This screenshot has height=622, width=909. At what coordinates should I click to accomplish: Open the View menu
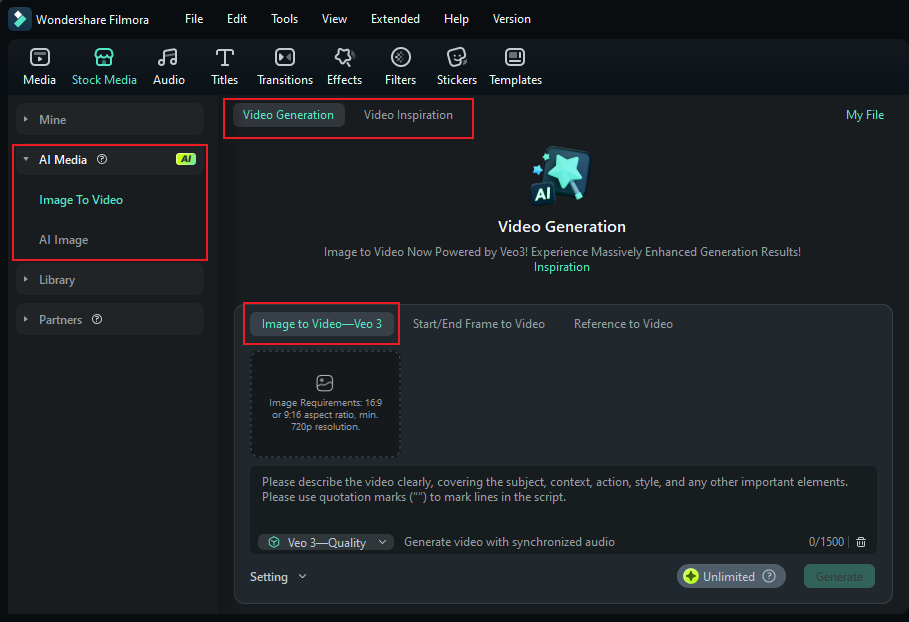(x=334, y=19)
